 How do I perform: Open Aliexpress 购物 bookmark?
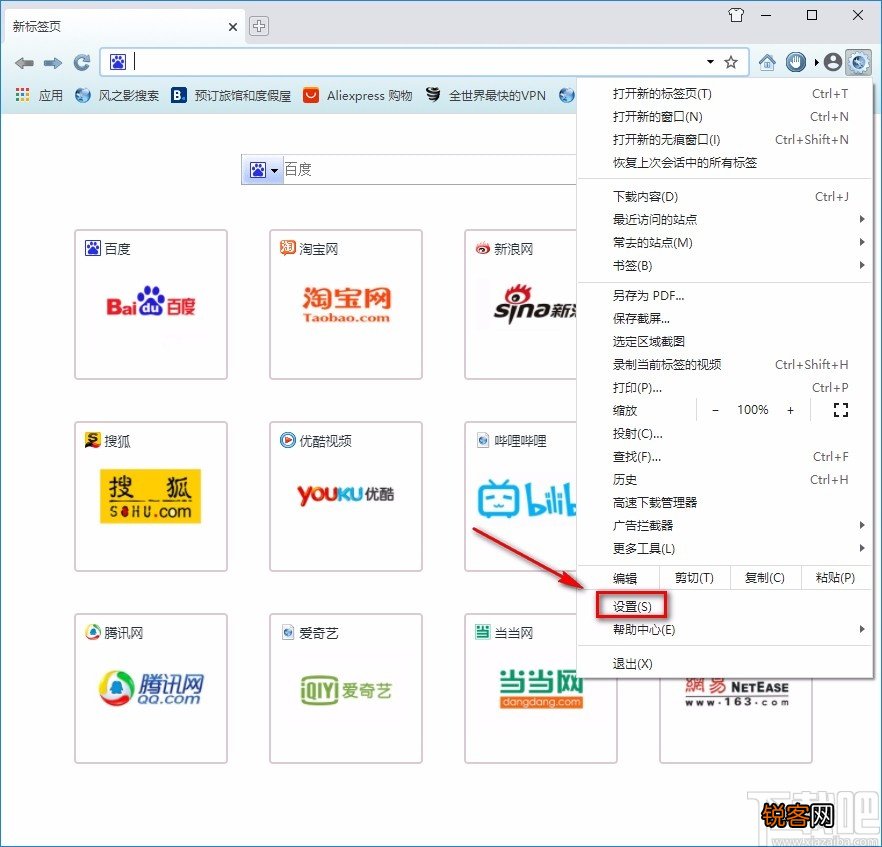[x=357, y=96]
